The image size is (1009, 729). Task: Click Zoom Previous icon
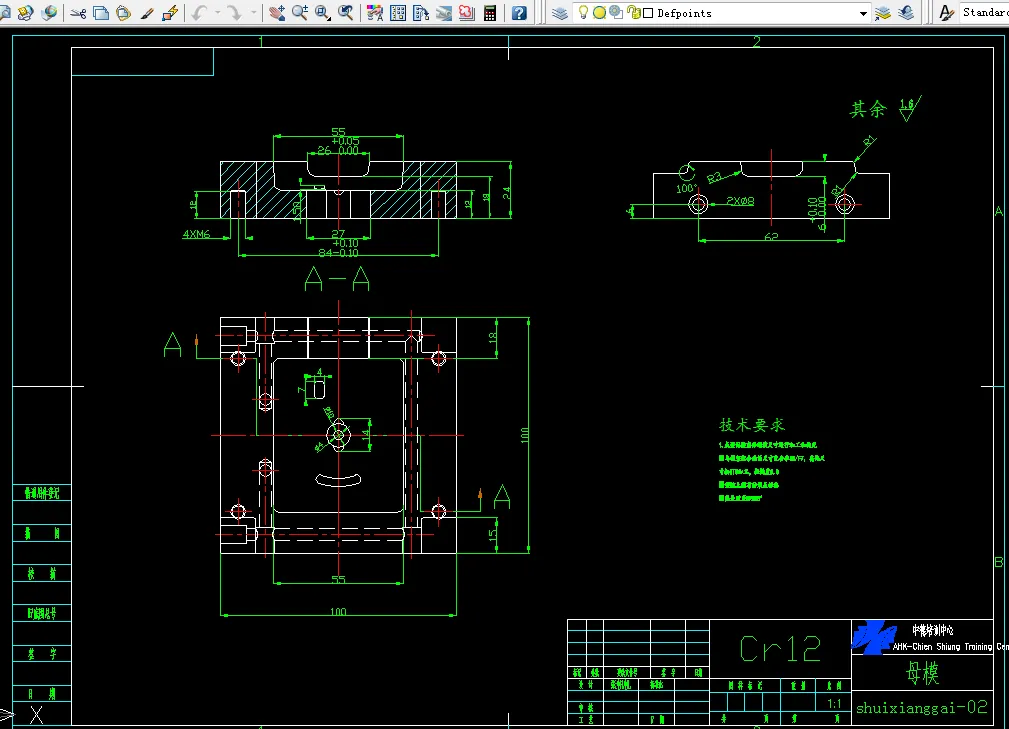click(346, 12)
